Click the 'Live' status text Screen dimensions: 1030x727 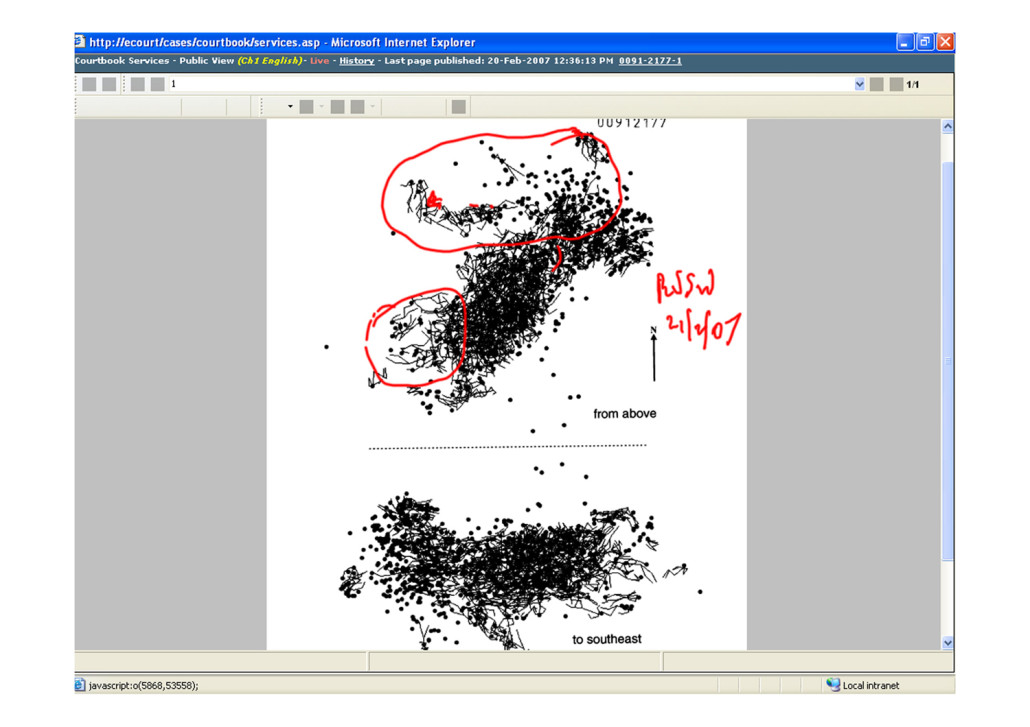pos(319,60)
